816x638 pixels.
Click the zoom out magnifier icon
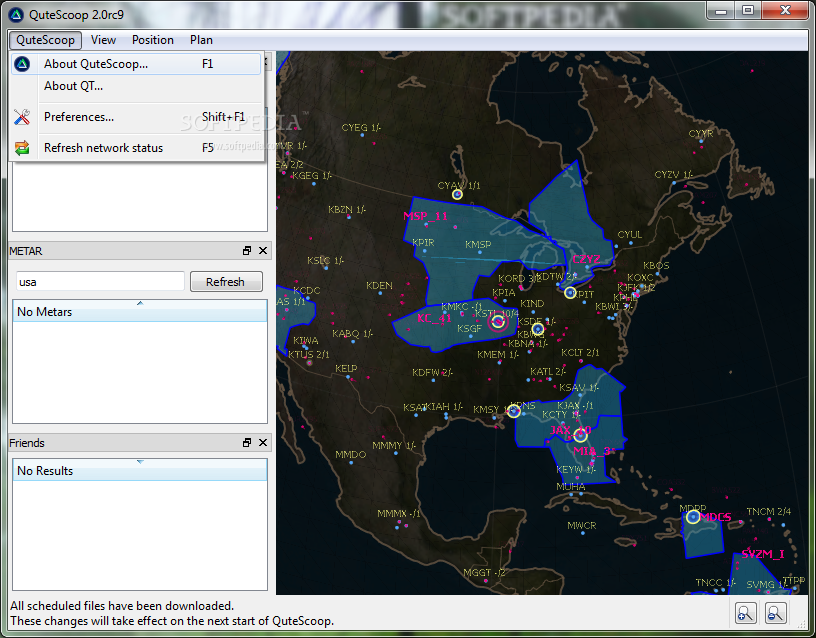pos(775,613)
